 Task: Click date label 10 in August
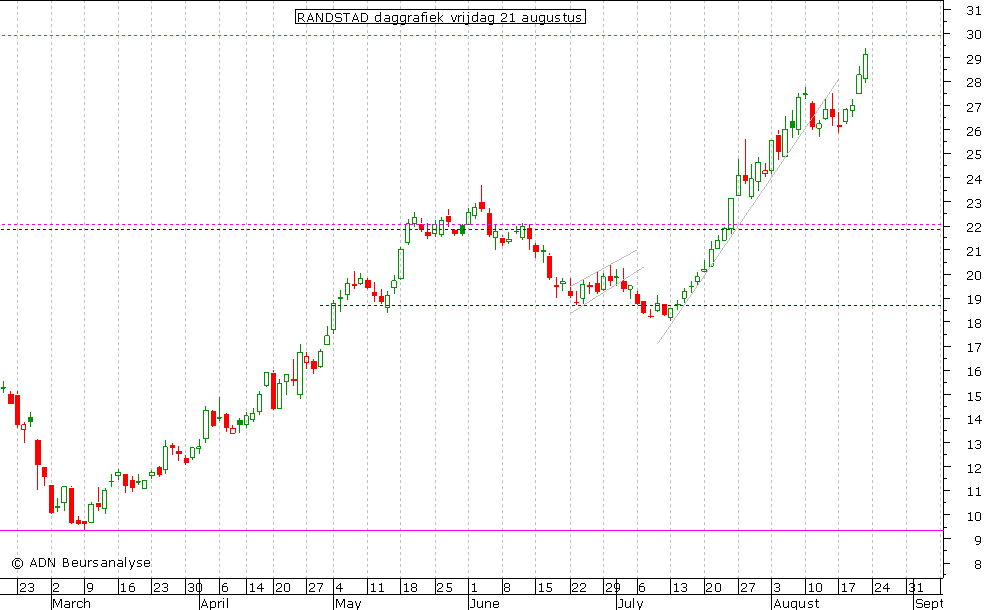pos(815,587)
